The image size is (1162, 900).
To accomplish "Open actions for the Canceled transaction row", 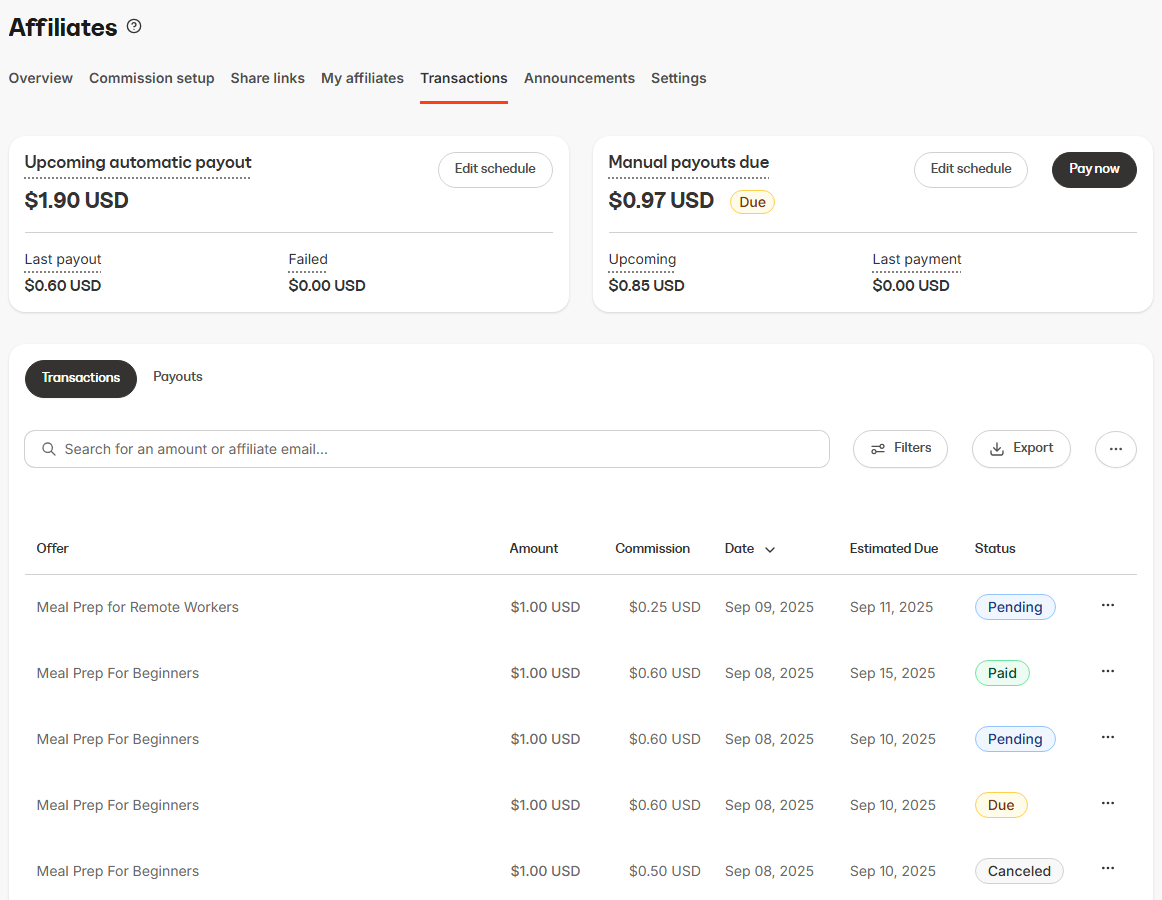I will pyautogui.click(x=1107, y=868).
